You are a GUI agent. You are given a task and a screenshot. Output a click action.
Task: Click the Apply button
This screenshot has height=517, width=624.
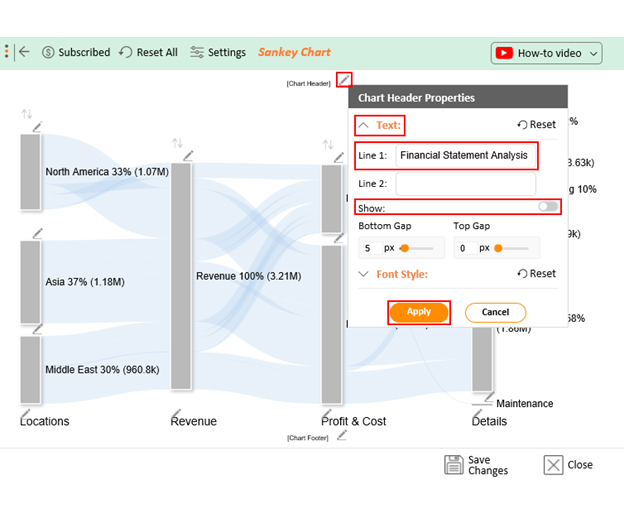click(419, 312)
